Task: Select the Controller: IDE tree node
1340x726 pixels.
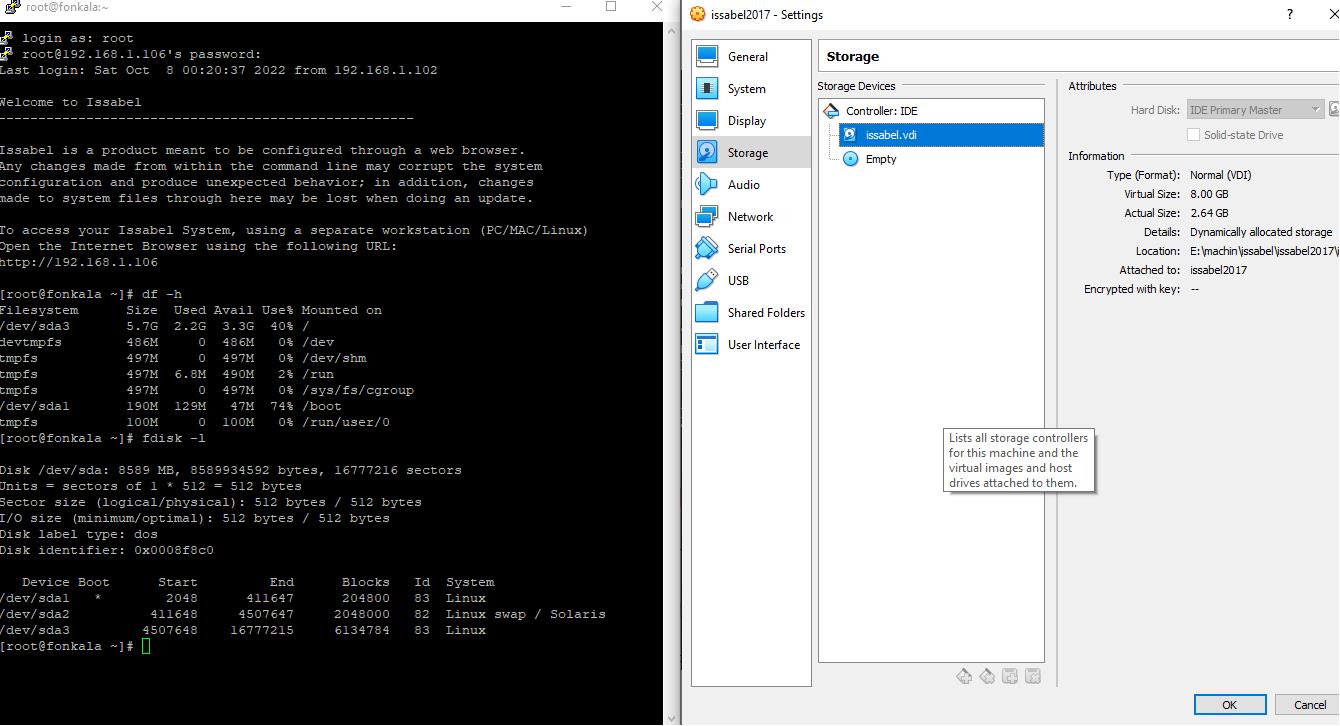Action: click(x=881, y=111)
